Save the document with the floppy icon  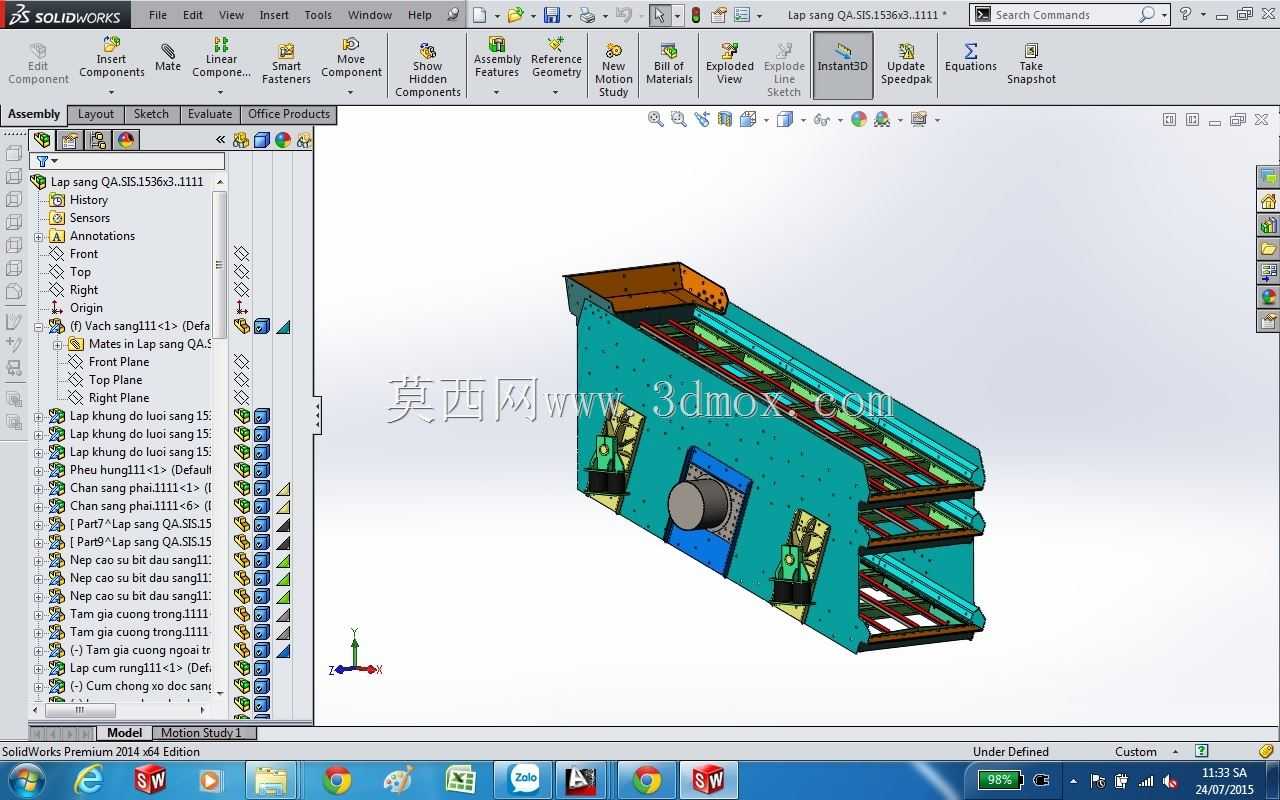(x=551, y=15)
